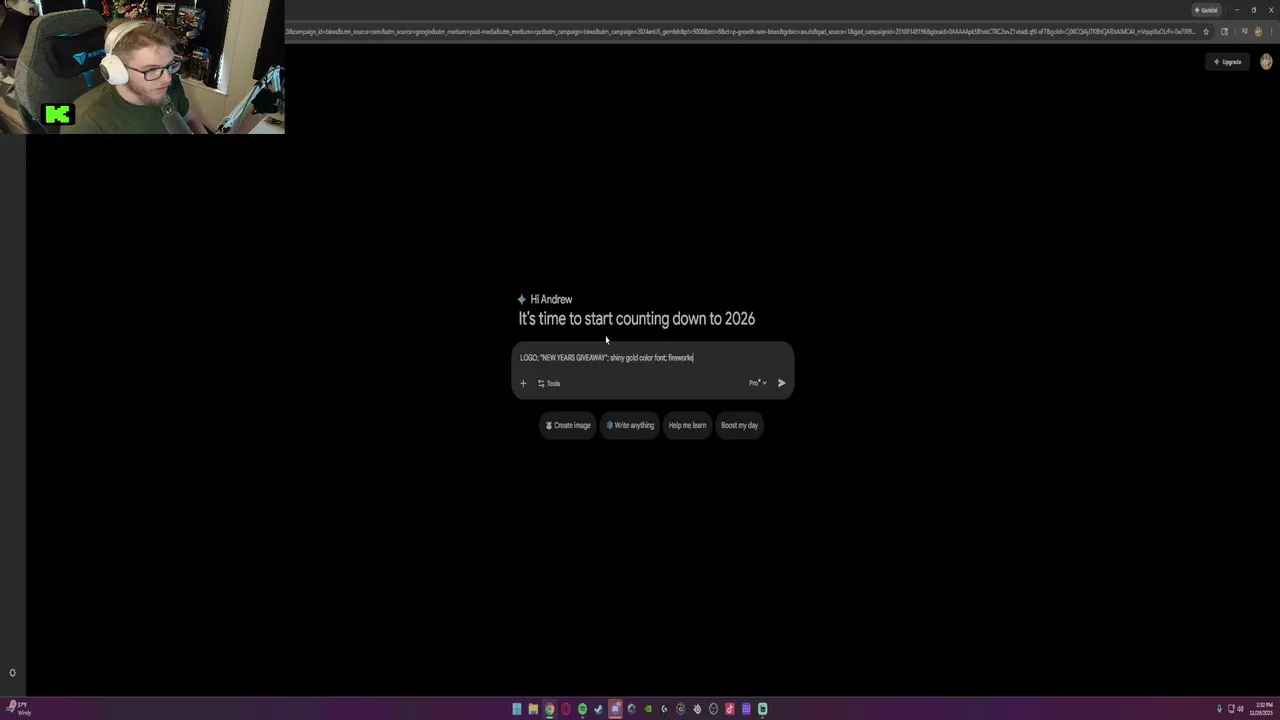1280x720 pixels.
Task: Open the Gemini page account avatar
Action: [x=1266, y=62]
